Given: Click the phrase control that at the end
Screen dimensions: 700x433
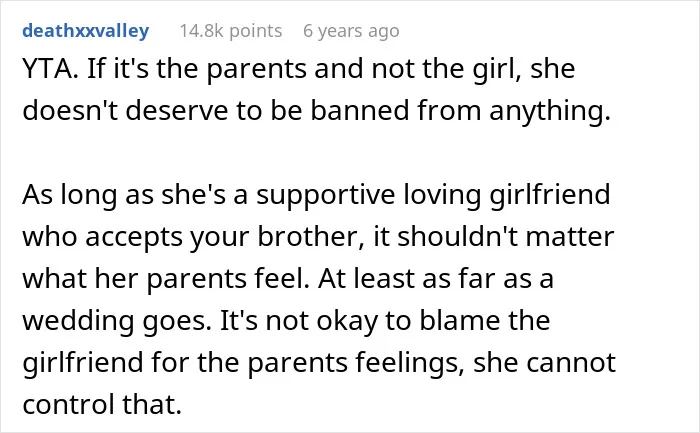Looking at the screenshot, I should (x=102, y=404).
